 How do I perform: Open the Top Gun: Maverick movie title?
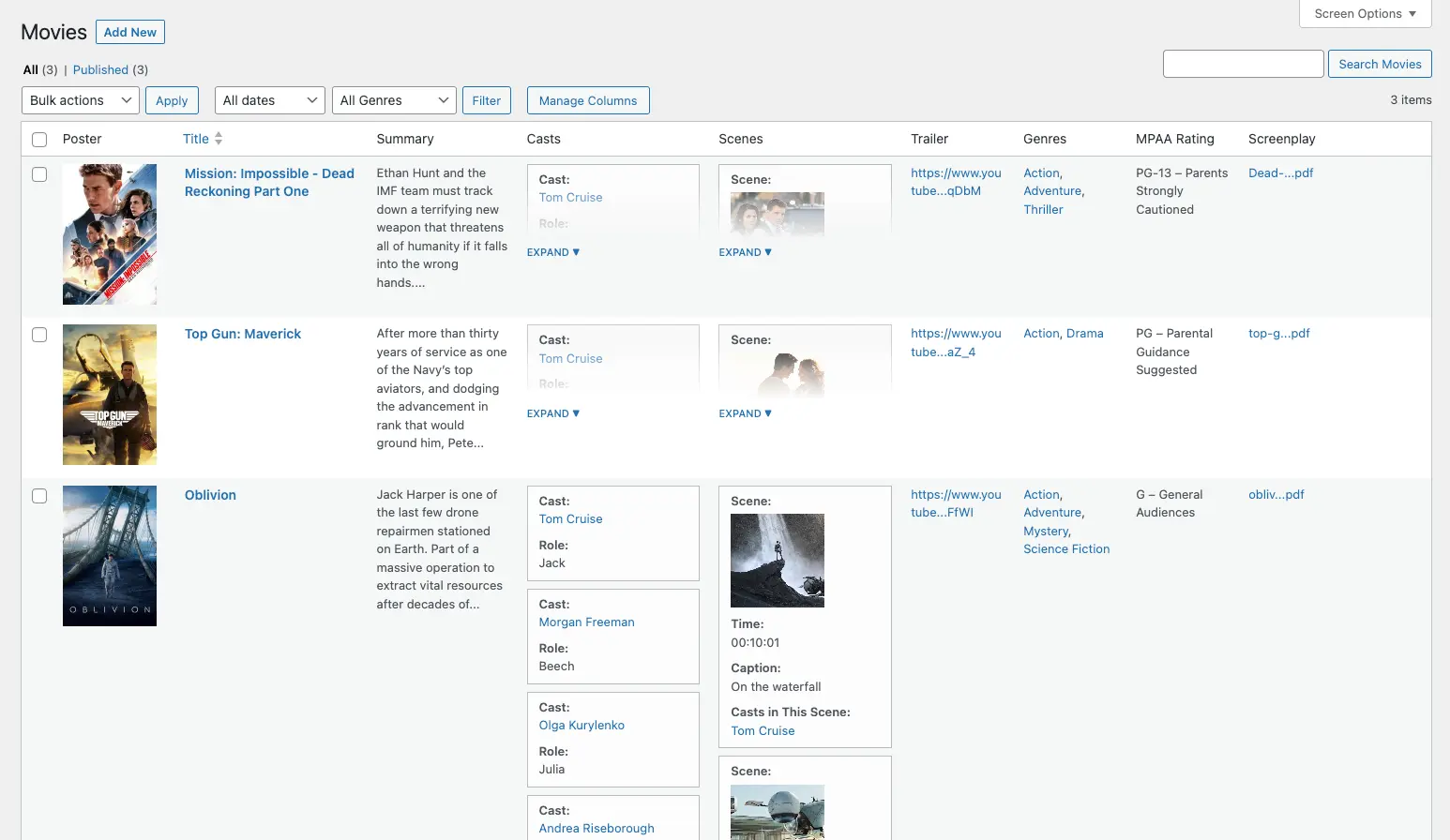pos(243,334)
